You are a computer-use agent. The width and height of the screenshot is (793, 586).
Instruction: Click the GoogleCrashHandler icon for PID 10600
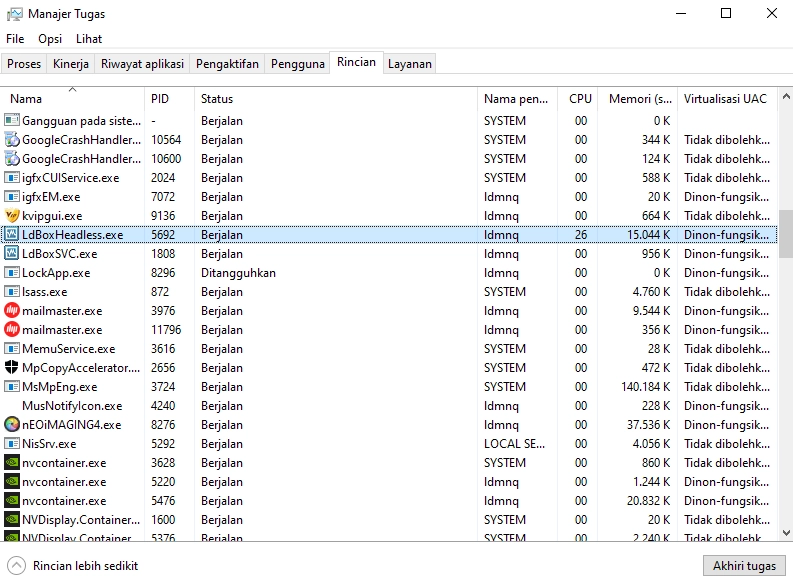click(x=12, y=159)
